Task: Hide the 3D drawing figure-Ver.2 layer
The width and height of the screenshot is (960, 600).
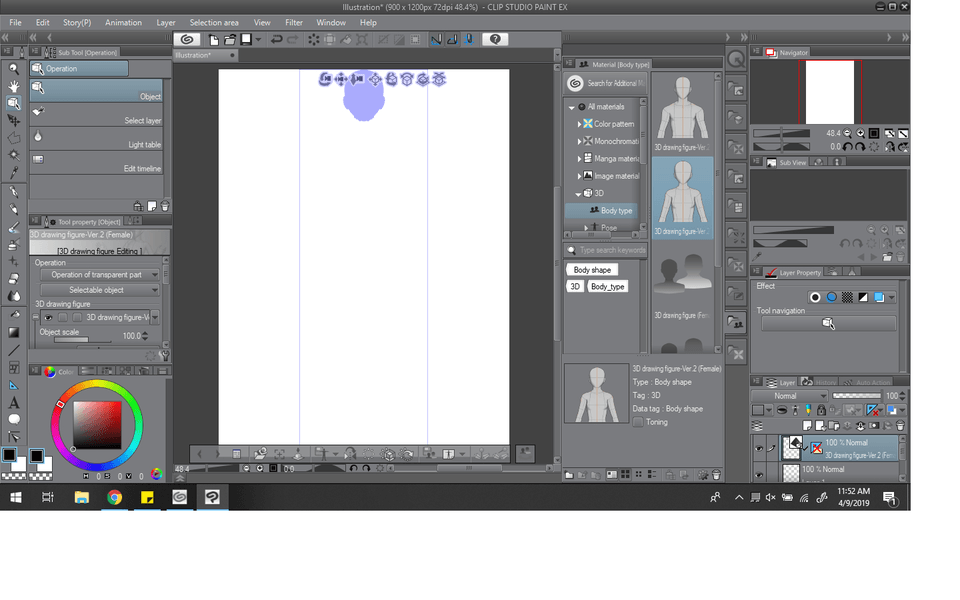Action: pyautogui.click(x=759, y=449)
